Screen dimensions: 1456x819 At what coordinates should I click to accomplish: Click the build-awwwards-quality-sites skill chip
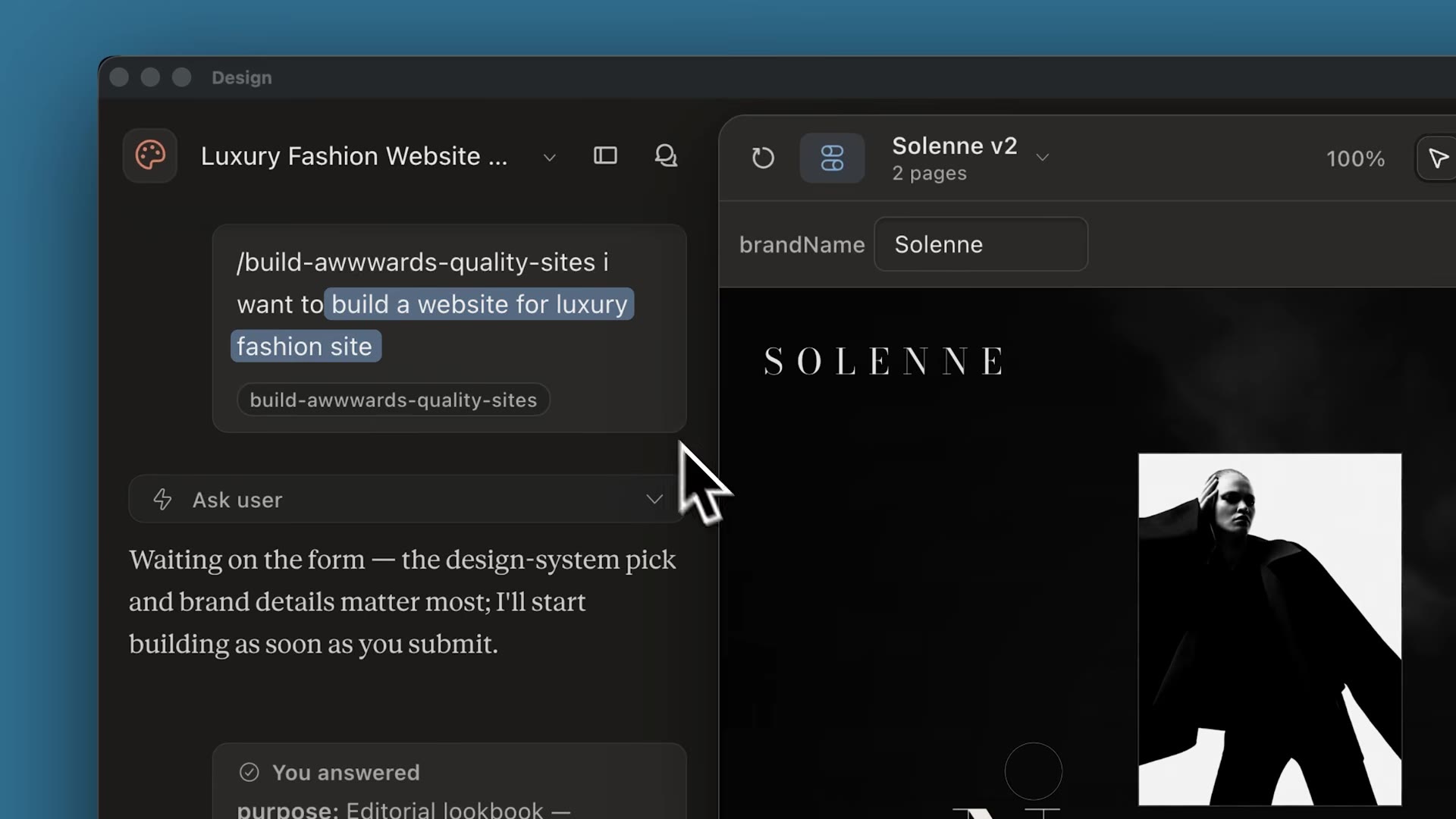393,400
